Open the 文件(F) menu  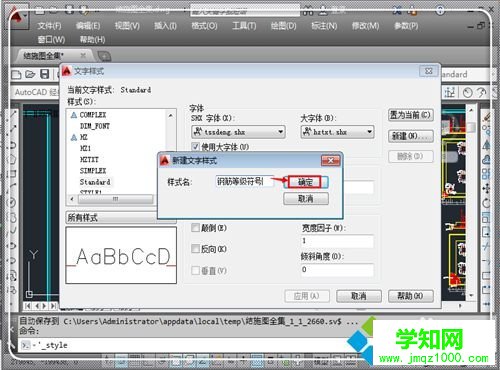point(49,26)
